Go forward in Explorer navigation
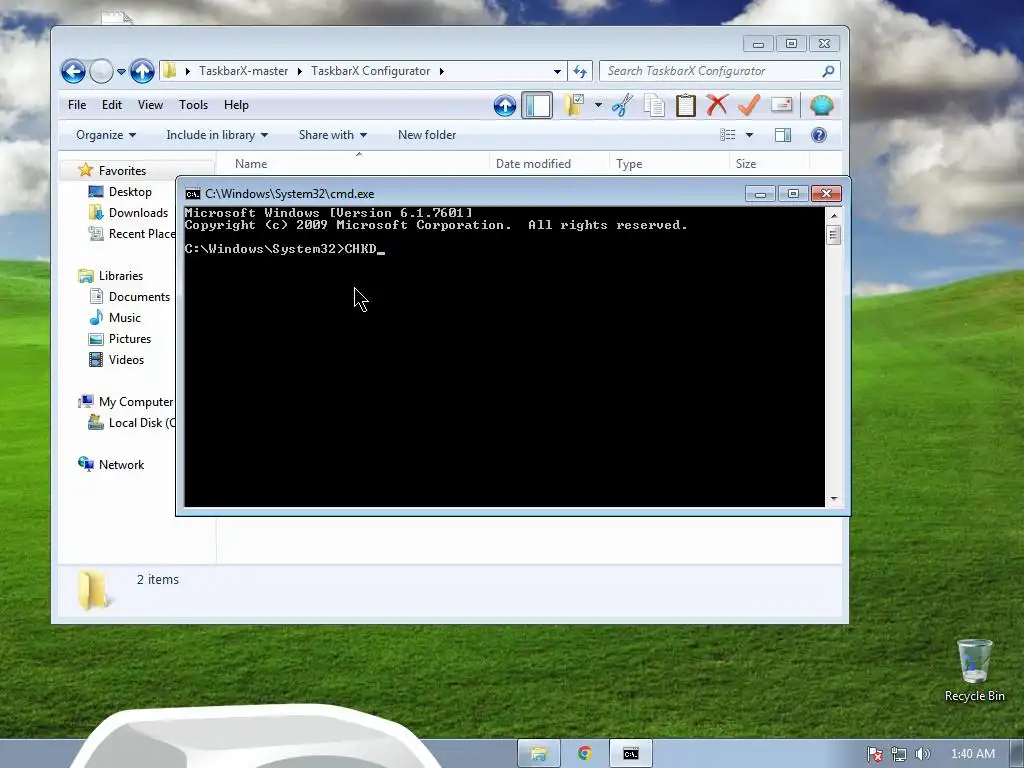The image size is (1024, 768). click(x=101, y=71)
